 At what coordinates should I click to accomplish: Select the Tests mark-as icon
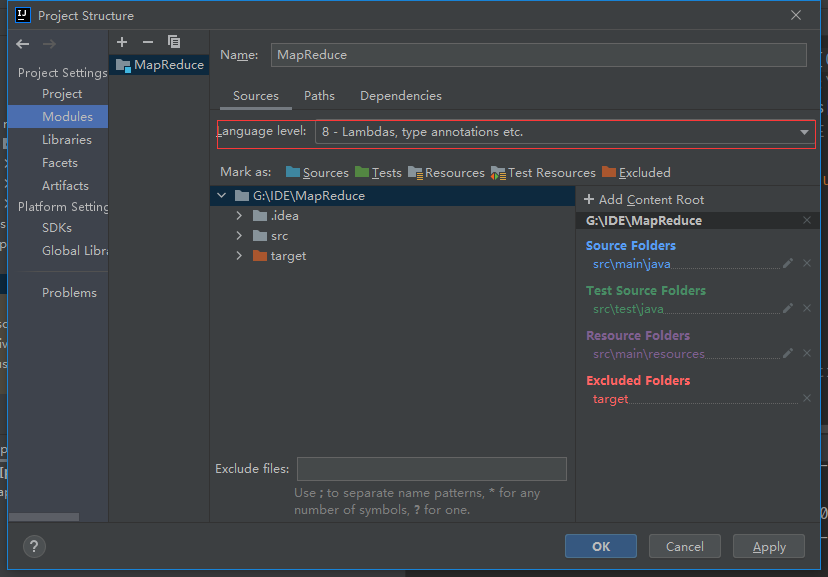pyautogui.click(x=360, y=172)
